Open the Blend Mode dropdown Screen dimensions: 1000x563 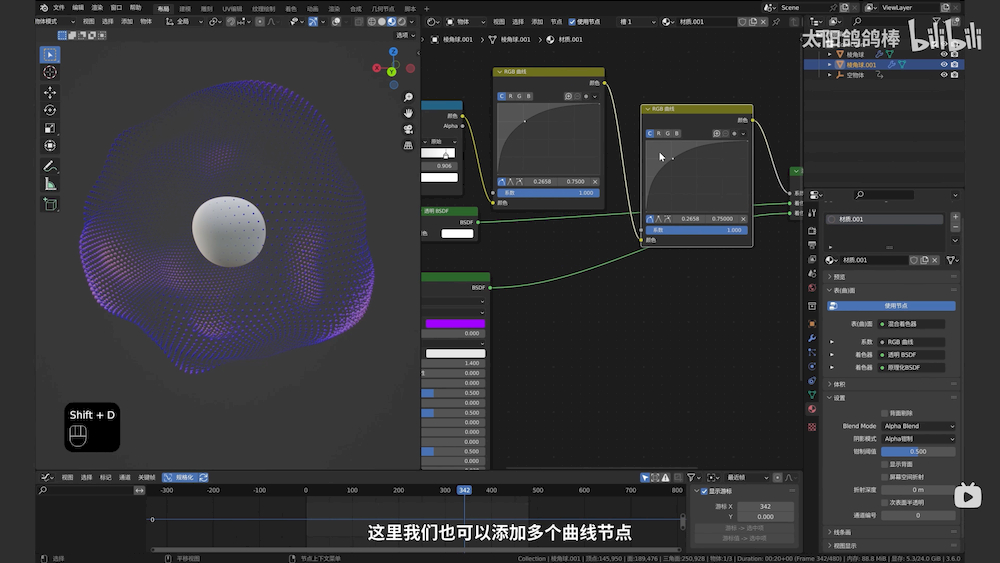click(918, 426)
